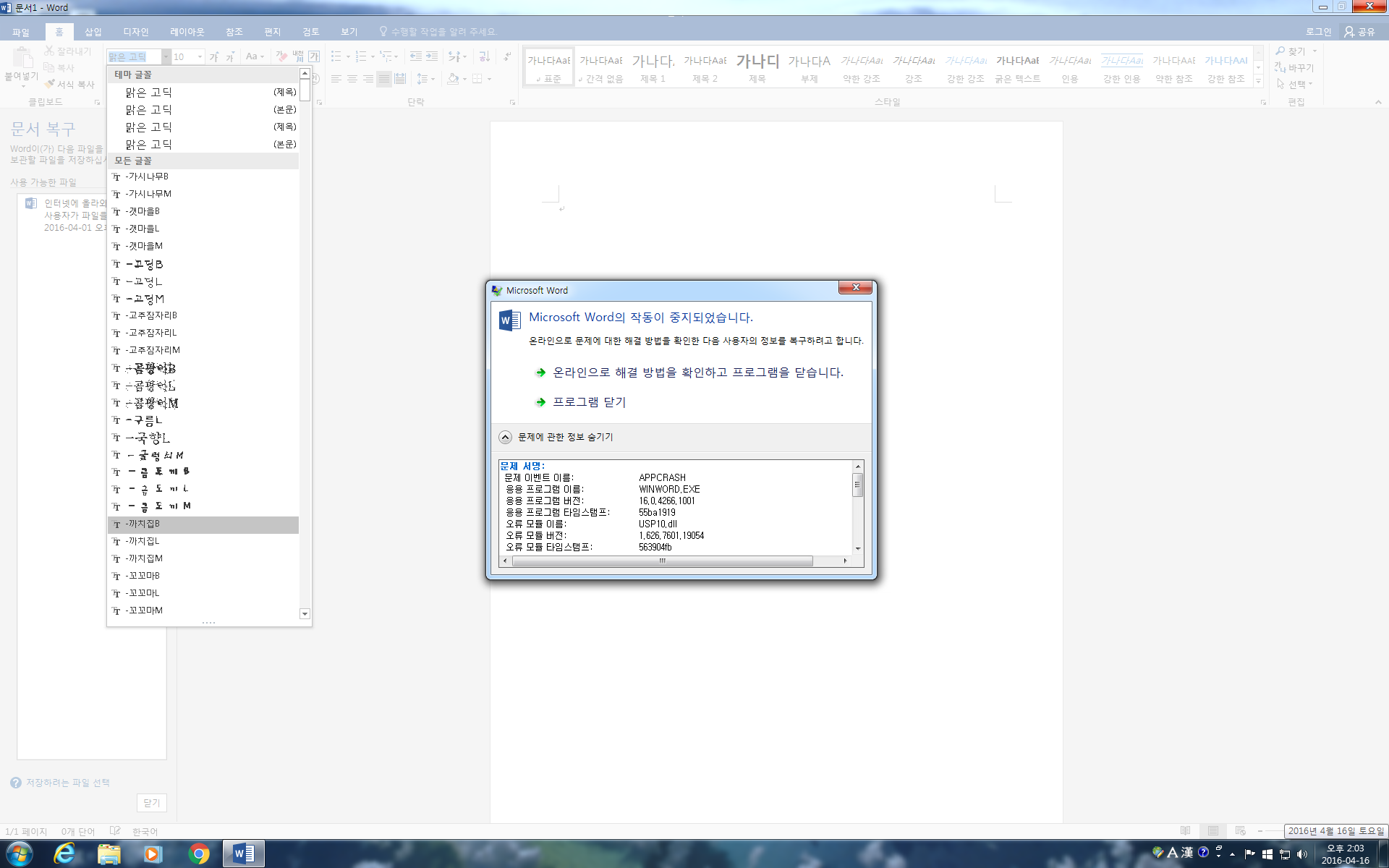The height and width of the screenshot is (868, 1389).
Task: Click the web layout view icon
Action: pyautogui.click(x=1241, y=831)
